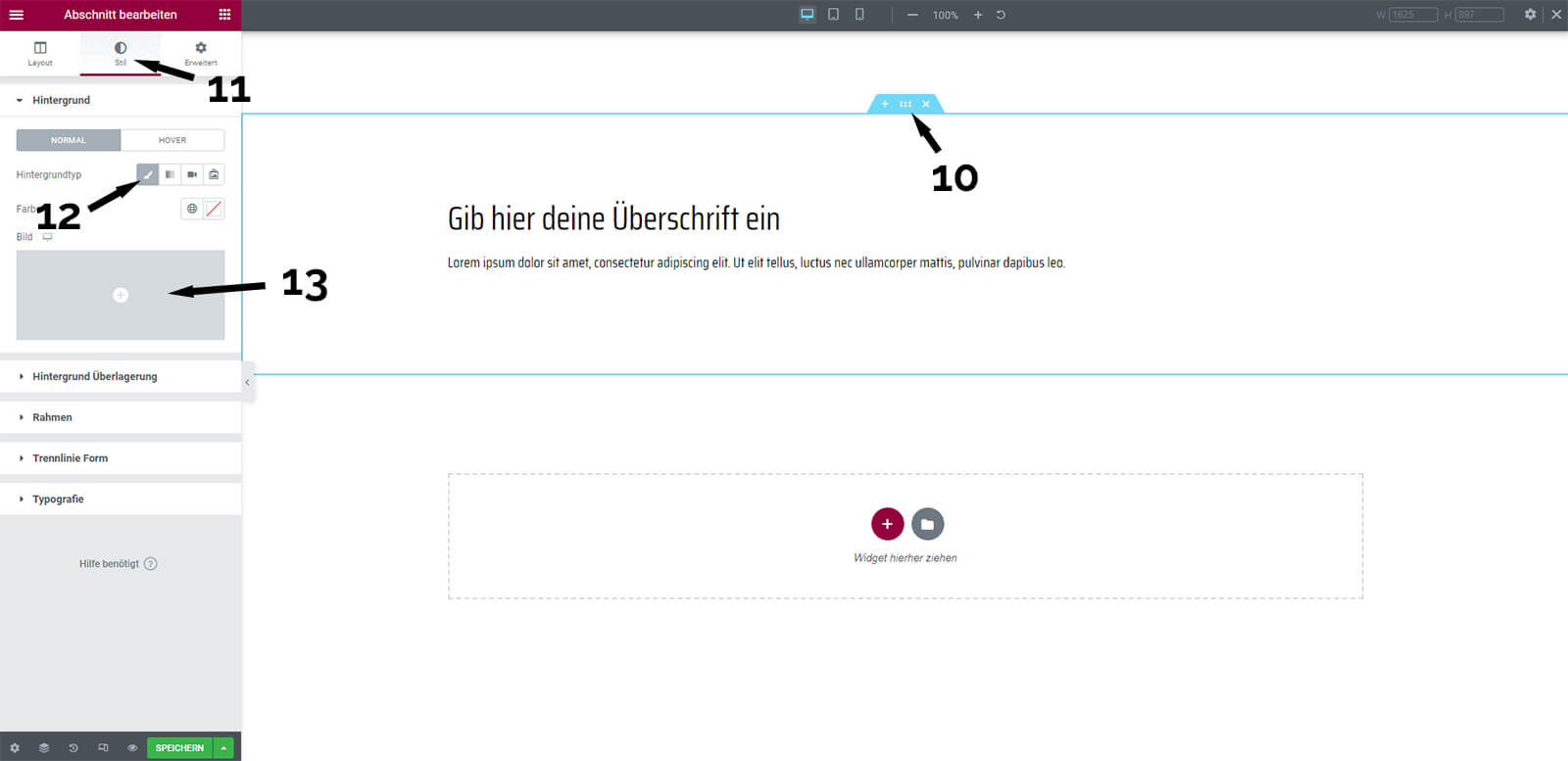Viewport: 1568px width, 761px height.
Task: Expand the Hintergrund Überlagerung section
Action: pos(94,376)
